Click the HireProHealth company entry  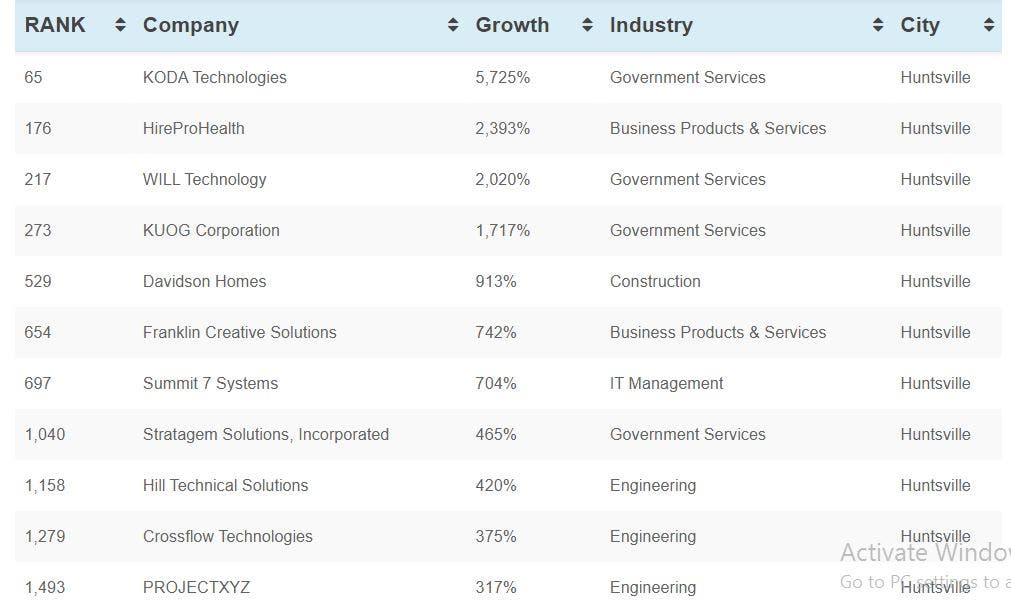click(x=193, y=129)
